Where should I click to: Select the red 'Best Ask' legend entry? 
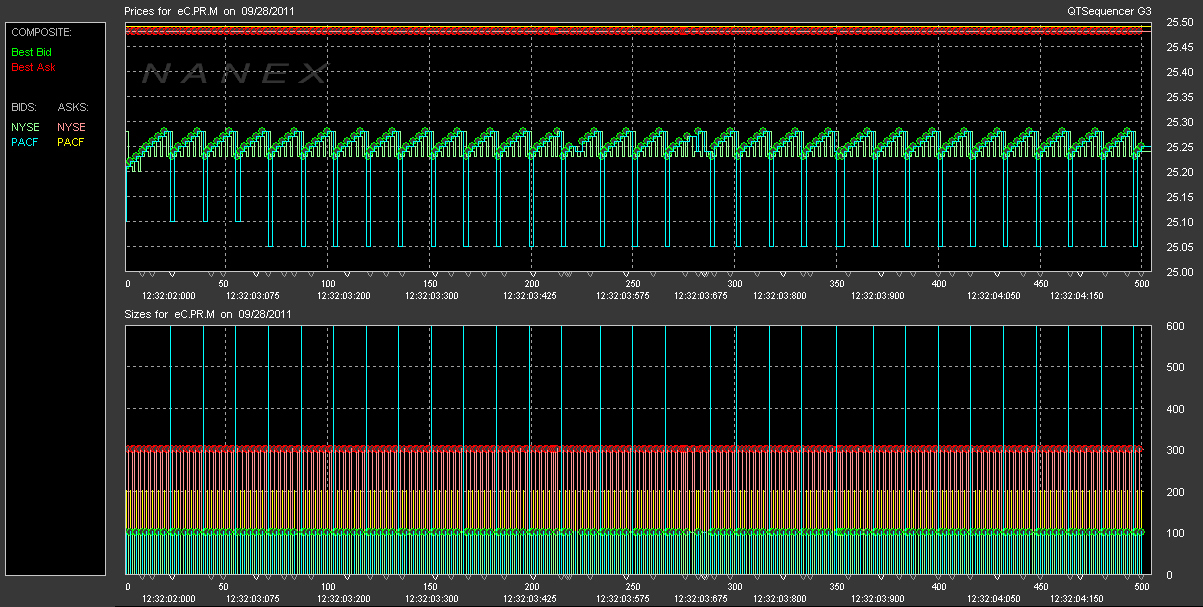[x=33, y=68]
